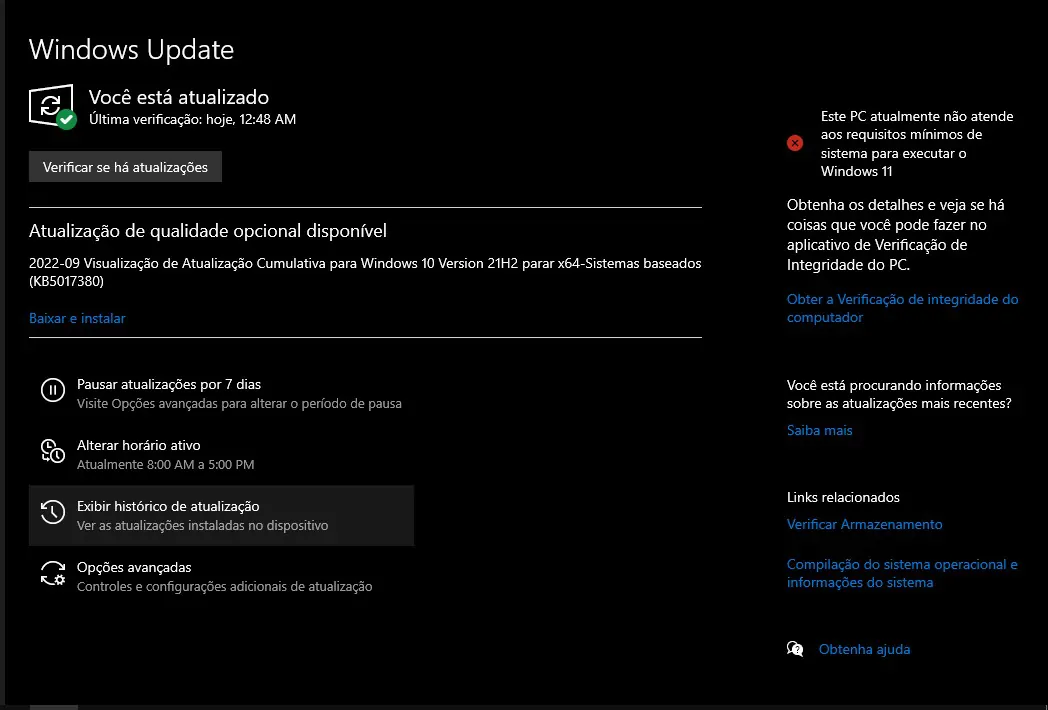Image resolution: width=1048 pixels, height=710 pixels.
Task: Click Atualização de qualidade opcional disponível heading
Action: tap(208, 231)
